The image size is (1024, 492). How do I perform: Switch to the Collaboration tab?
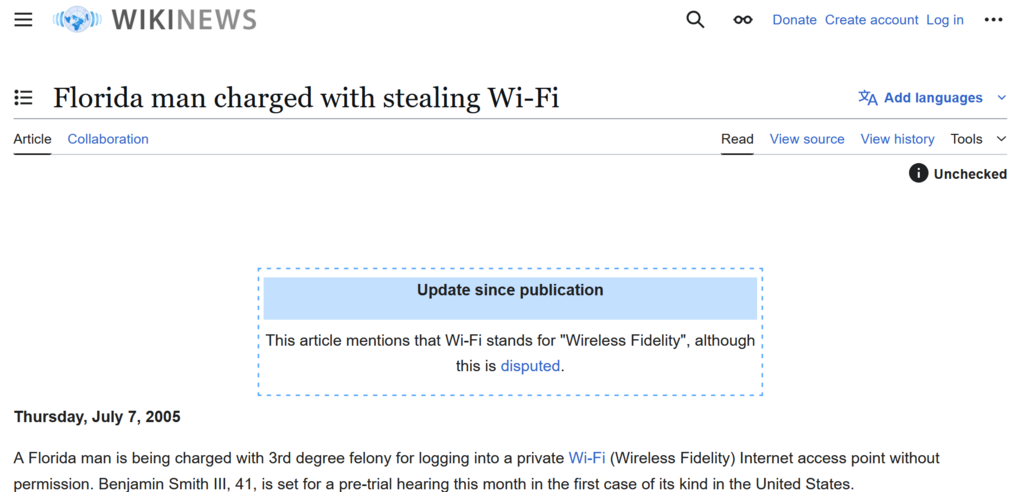pos(108,139)
